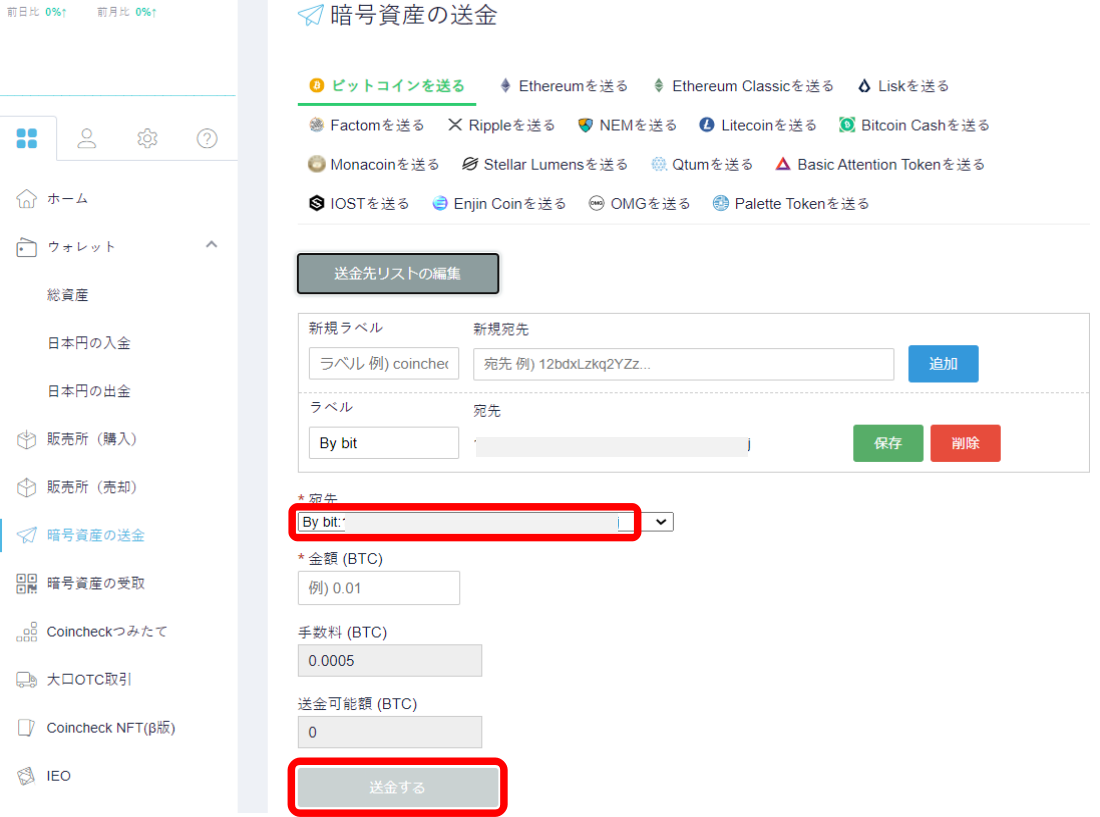Click the paper plane icon beside sidebar 暗号資産の送金

click(x=27, y=535)
